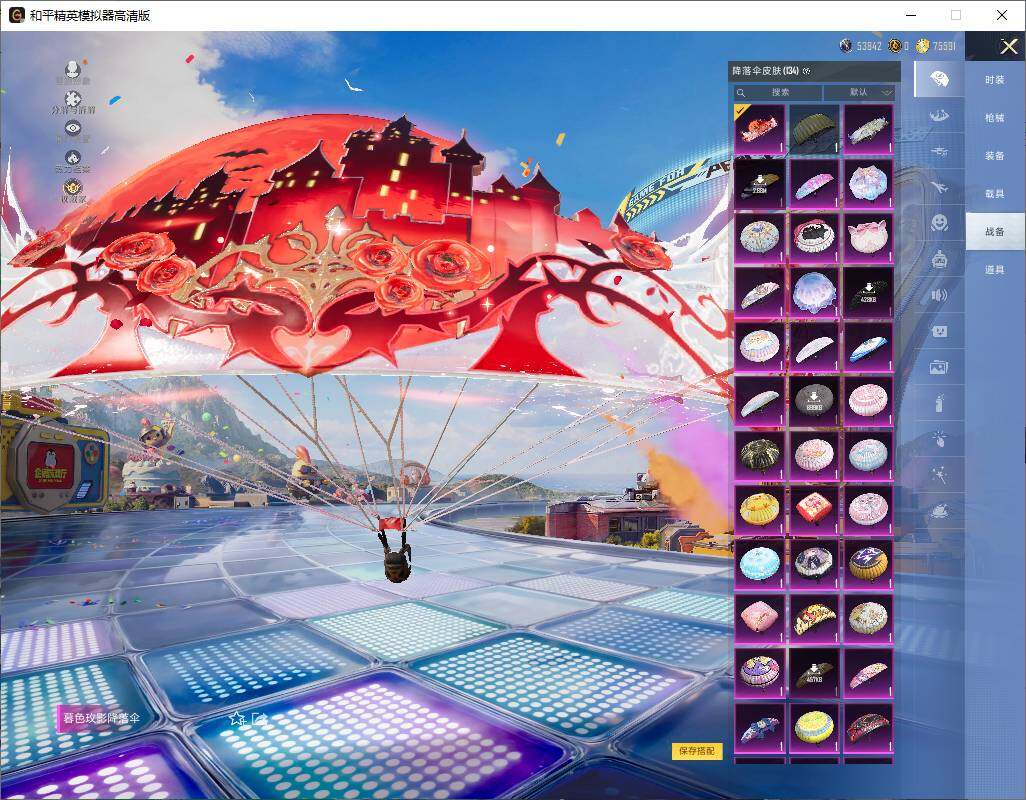1026x800 pixels.
Task: Click the 保存搭配 save outfit button
Action: (697, 751)
